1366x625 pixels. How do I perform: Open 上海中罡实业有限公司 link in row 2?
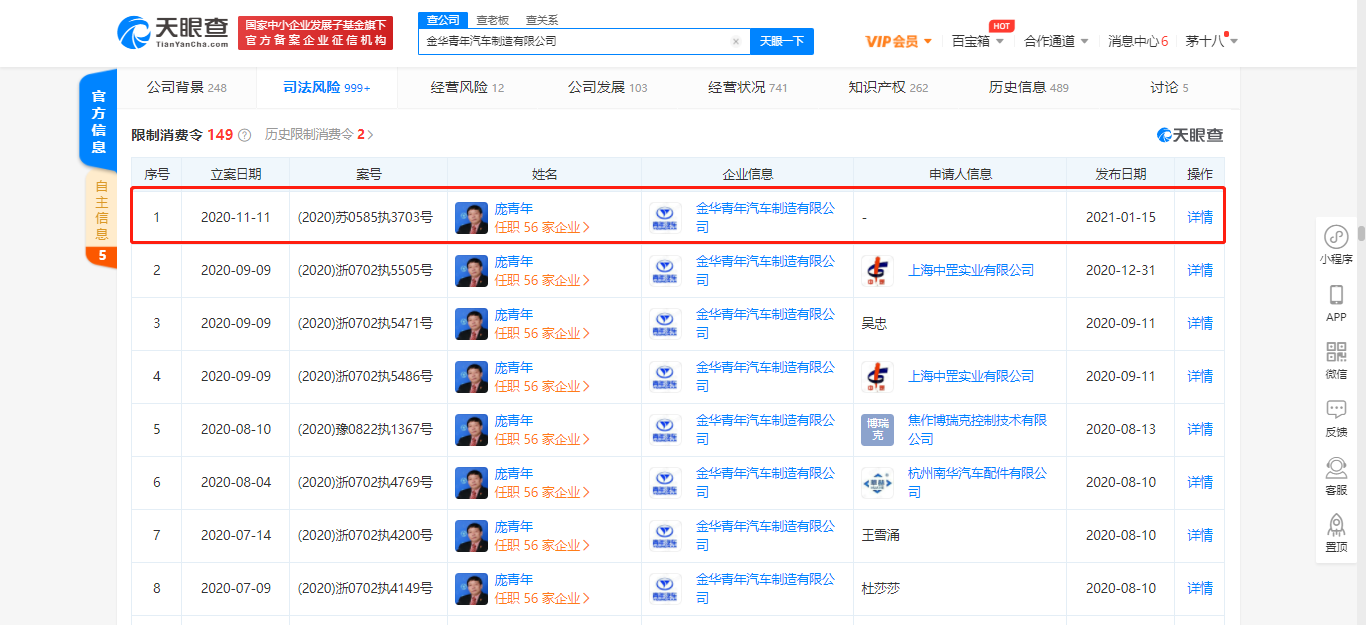970,270
